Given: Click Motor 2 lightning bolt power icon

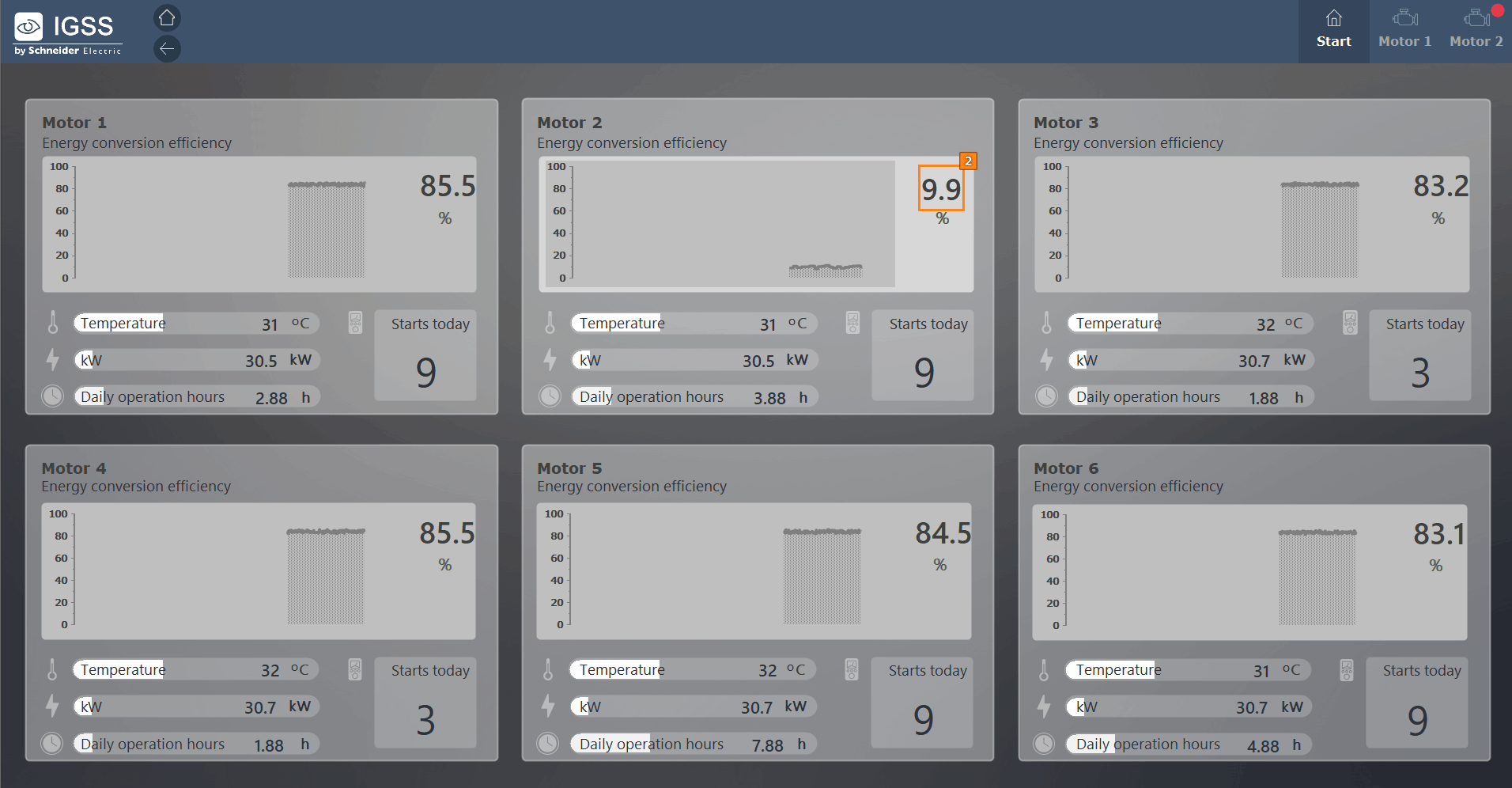Looking at the screenshot, I should [x=550, y=360].
